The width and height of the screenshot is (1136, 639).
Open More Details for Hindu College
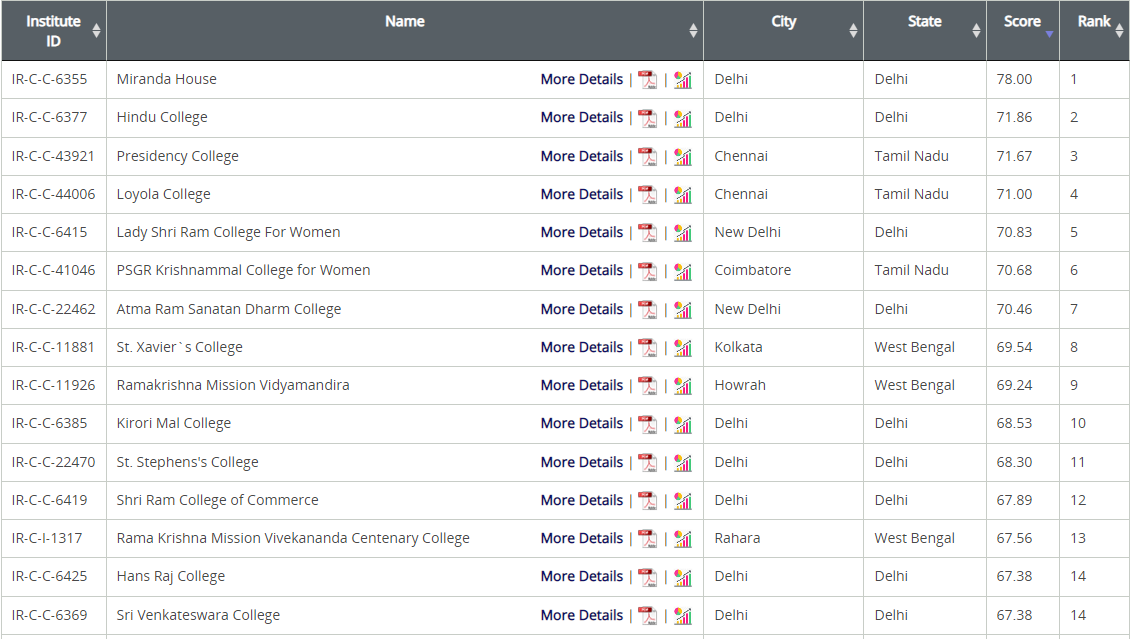tap(582, 117)
